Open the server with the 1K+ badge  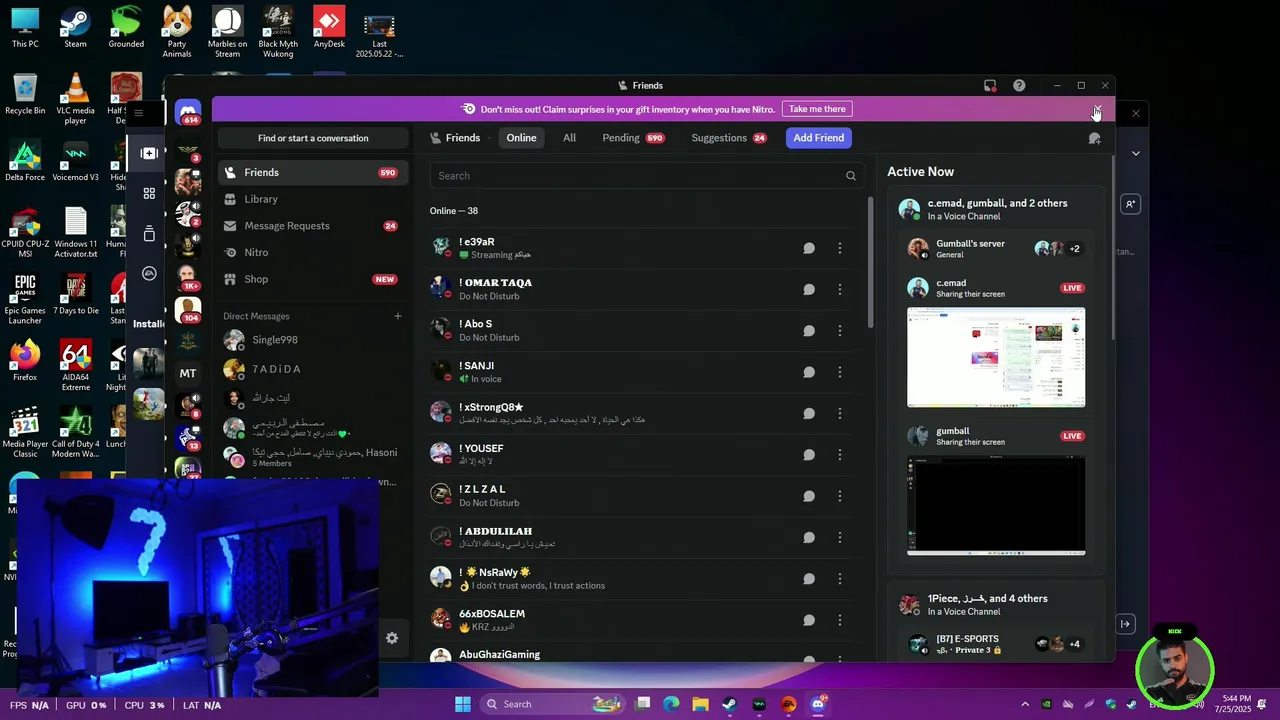pos(188,277)
